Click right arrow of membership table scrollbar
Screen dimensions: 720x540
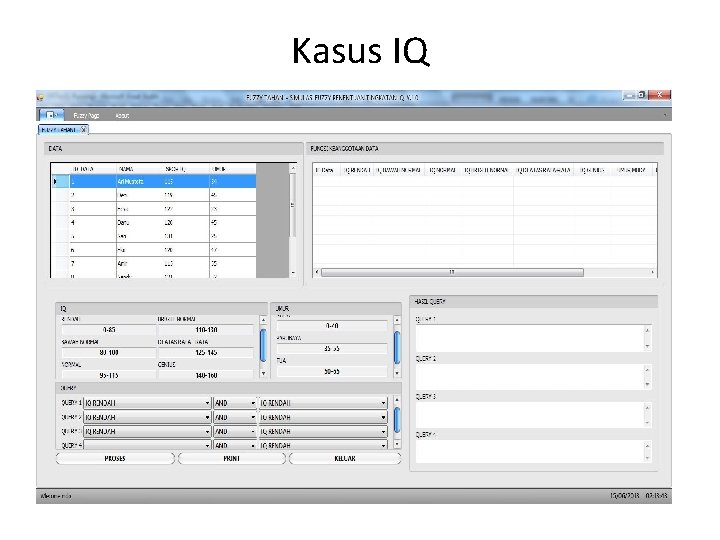652,272
